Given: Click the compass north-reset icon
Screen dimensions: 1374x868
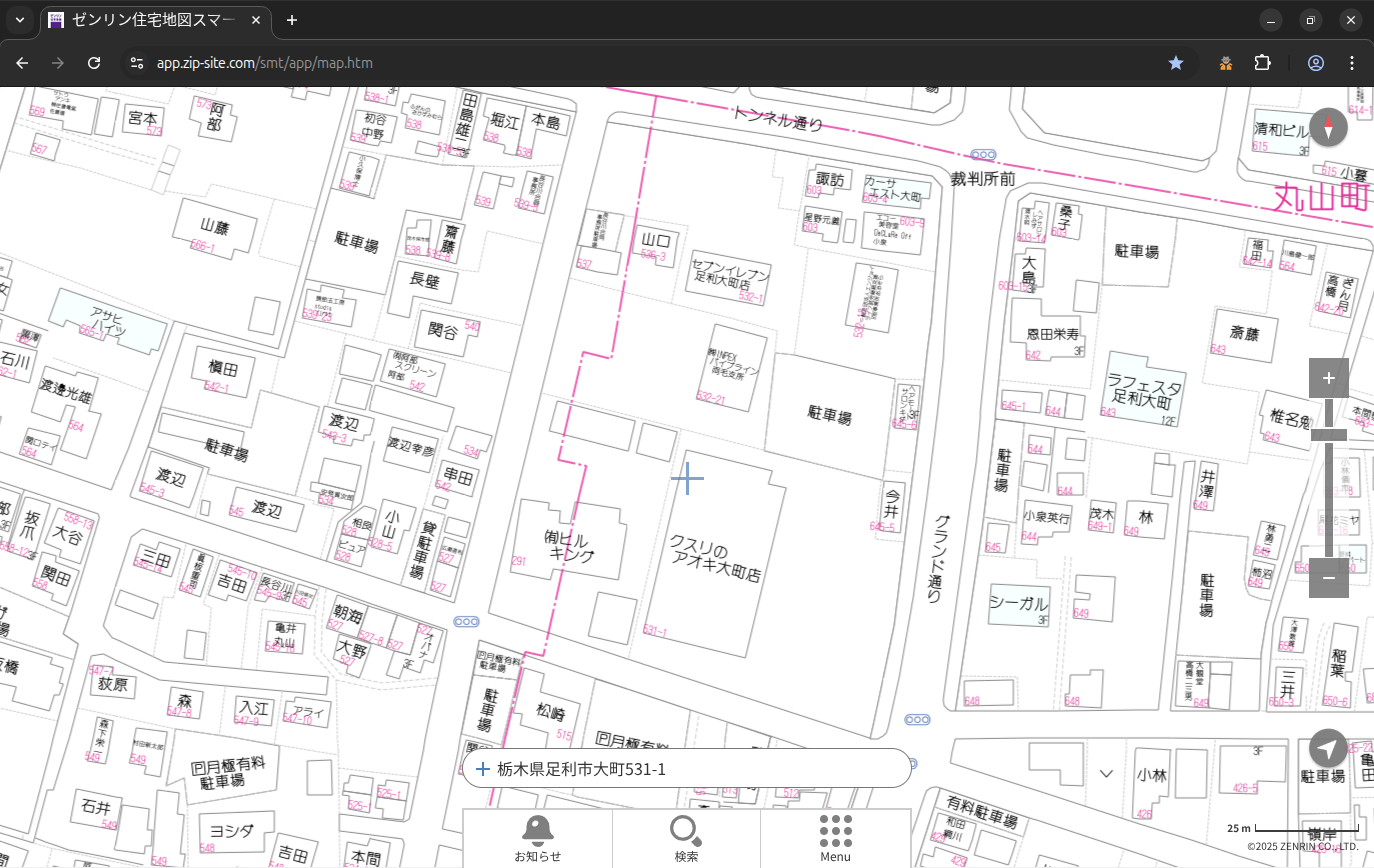Looking at the screenshot, I should click(1328, 128).
